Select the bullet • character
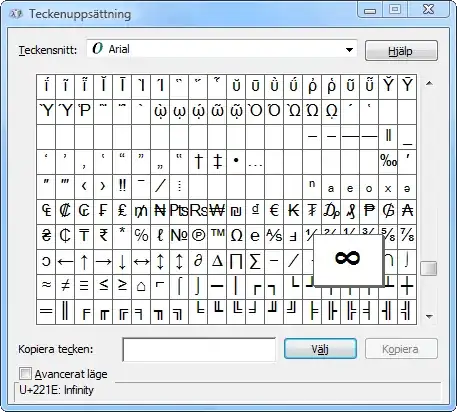Image resolution: width=457 pixels, height=412 pixels. 236,162
